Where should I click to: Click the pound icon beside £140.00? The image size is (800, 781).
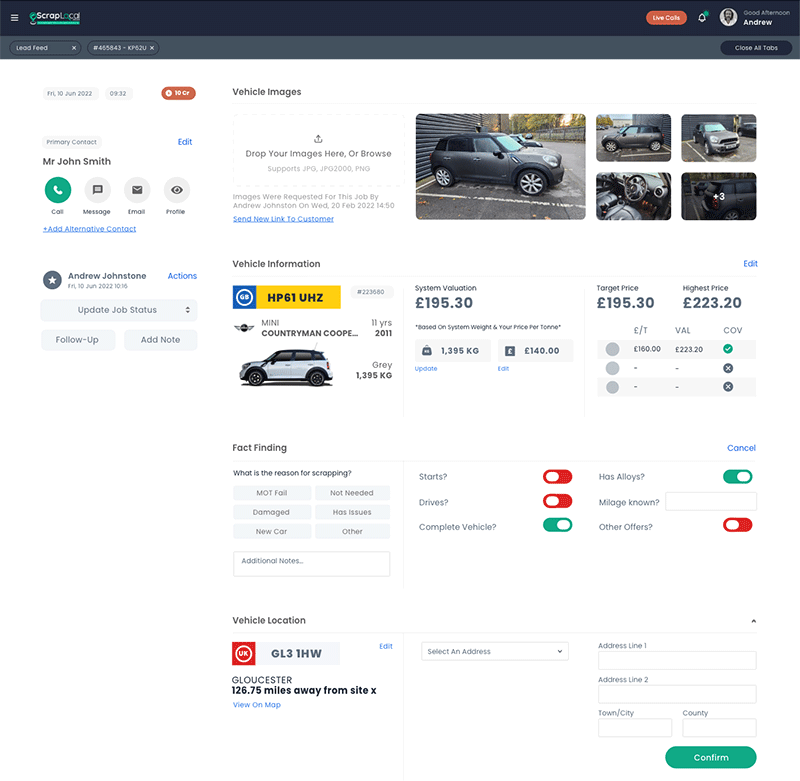[510, 351]
